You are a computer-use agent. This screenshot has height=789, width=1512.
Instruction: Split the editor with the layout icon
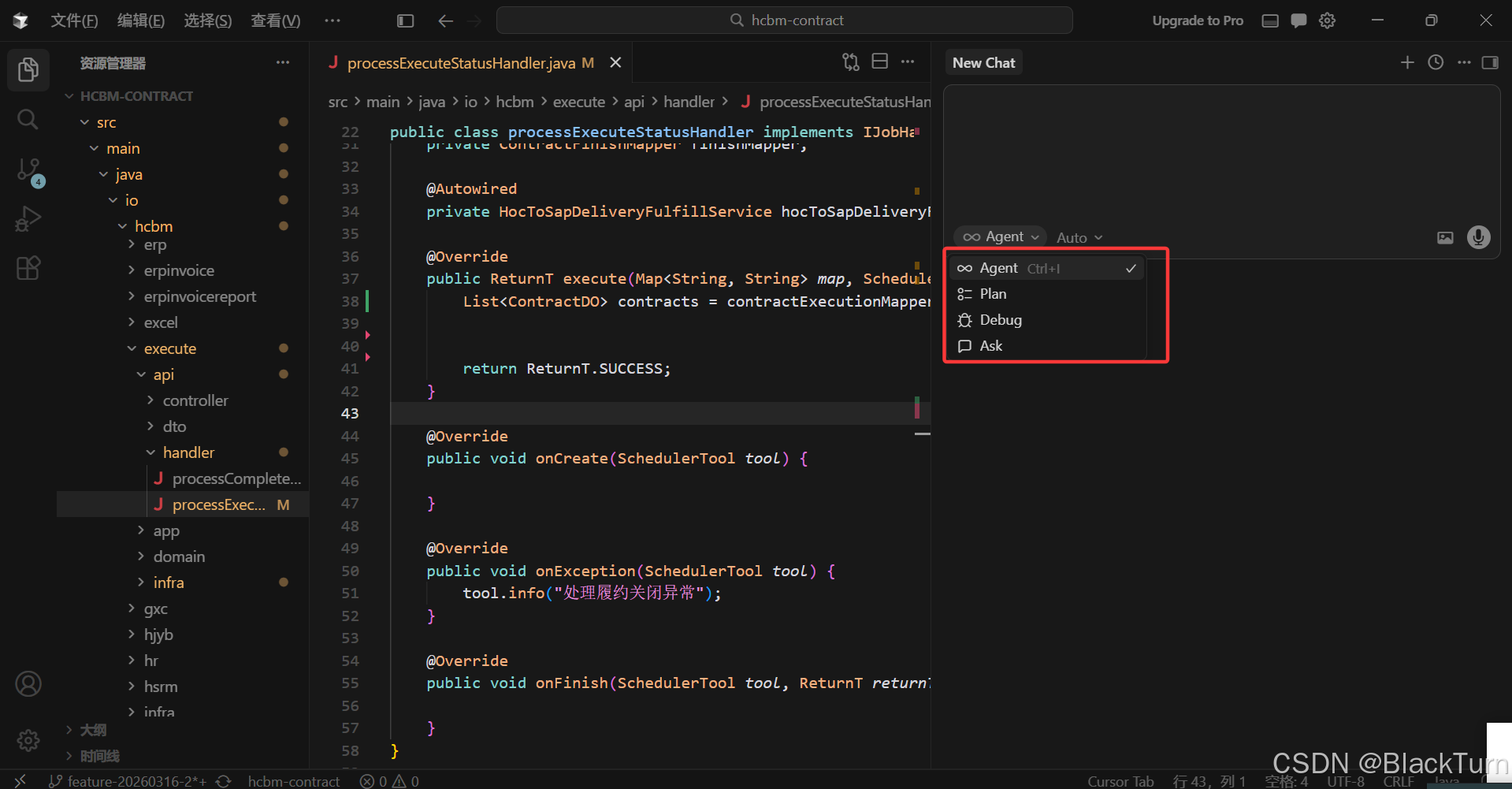click(x=880, y=61)
